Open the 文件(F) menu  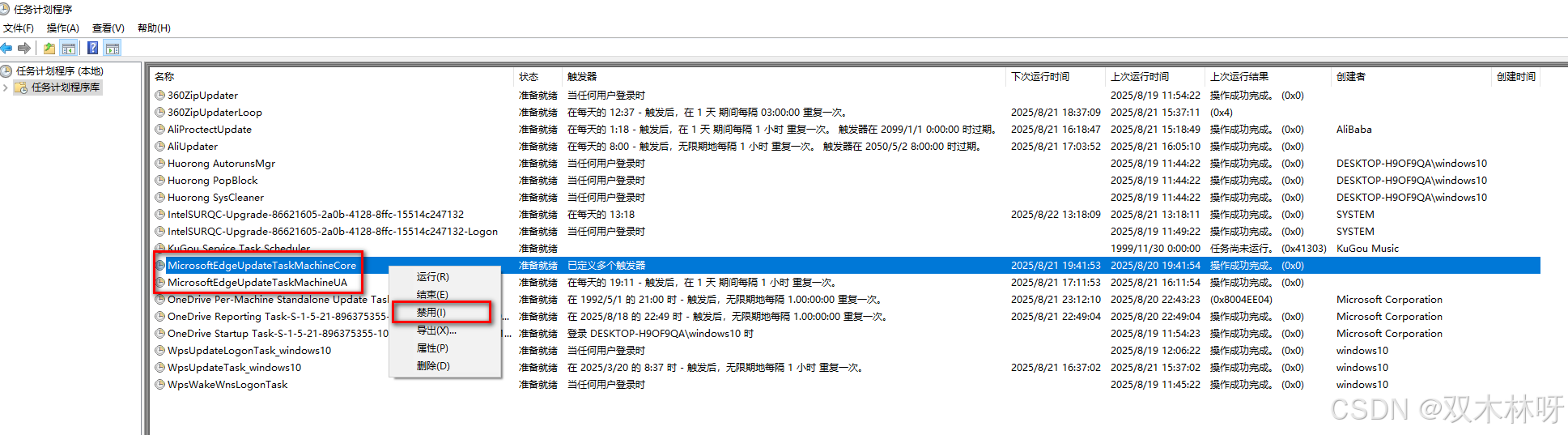(18, 28)
